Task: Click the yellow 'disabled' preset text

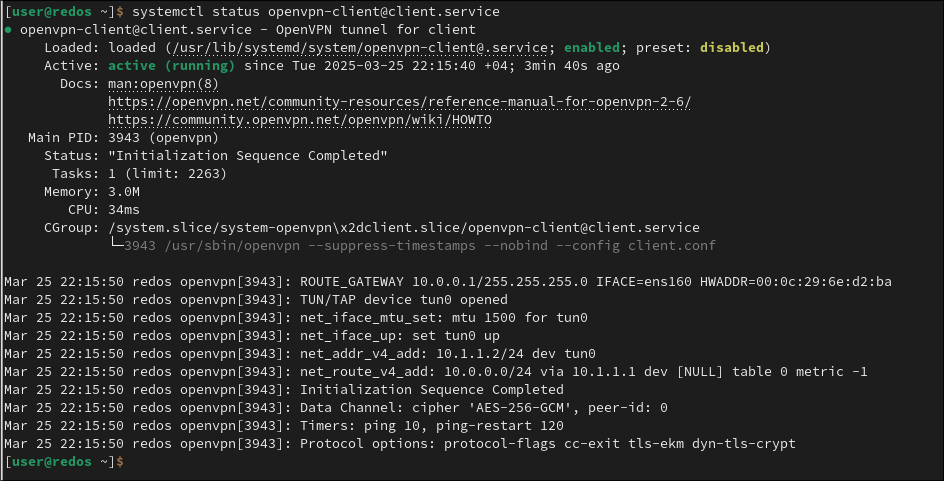Action: [731, 48]
